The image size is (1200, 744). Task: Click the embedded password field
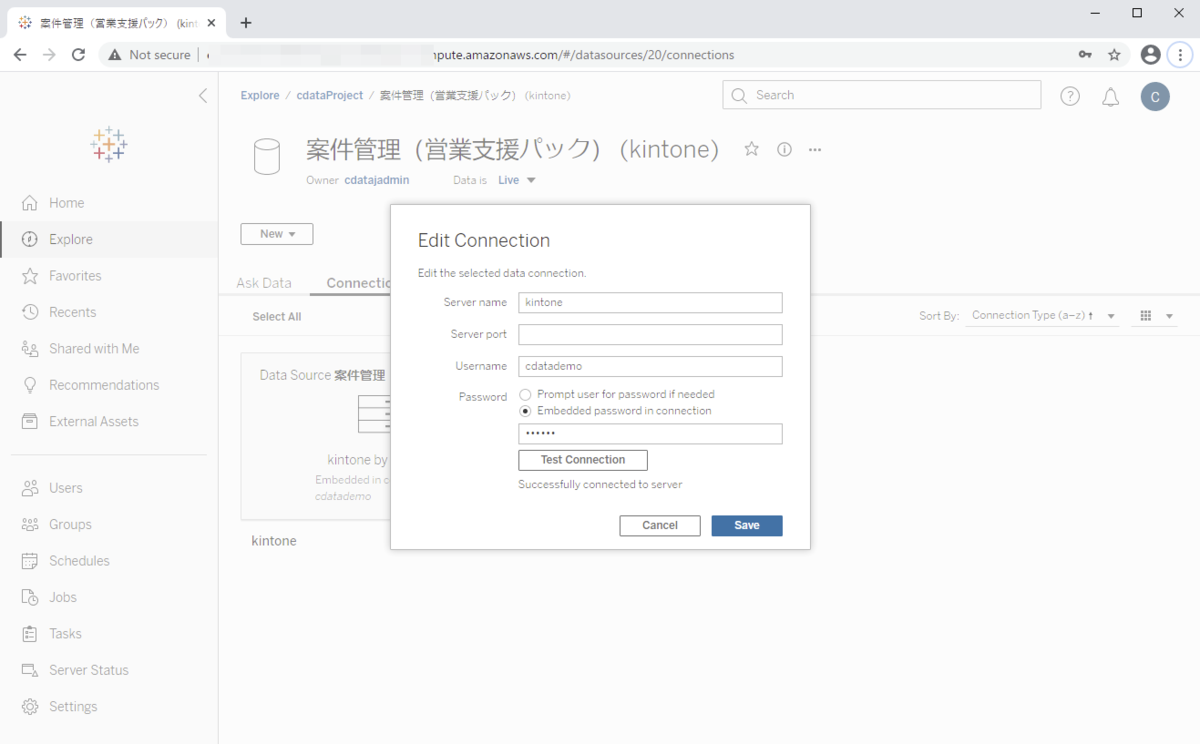(650, 434)
